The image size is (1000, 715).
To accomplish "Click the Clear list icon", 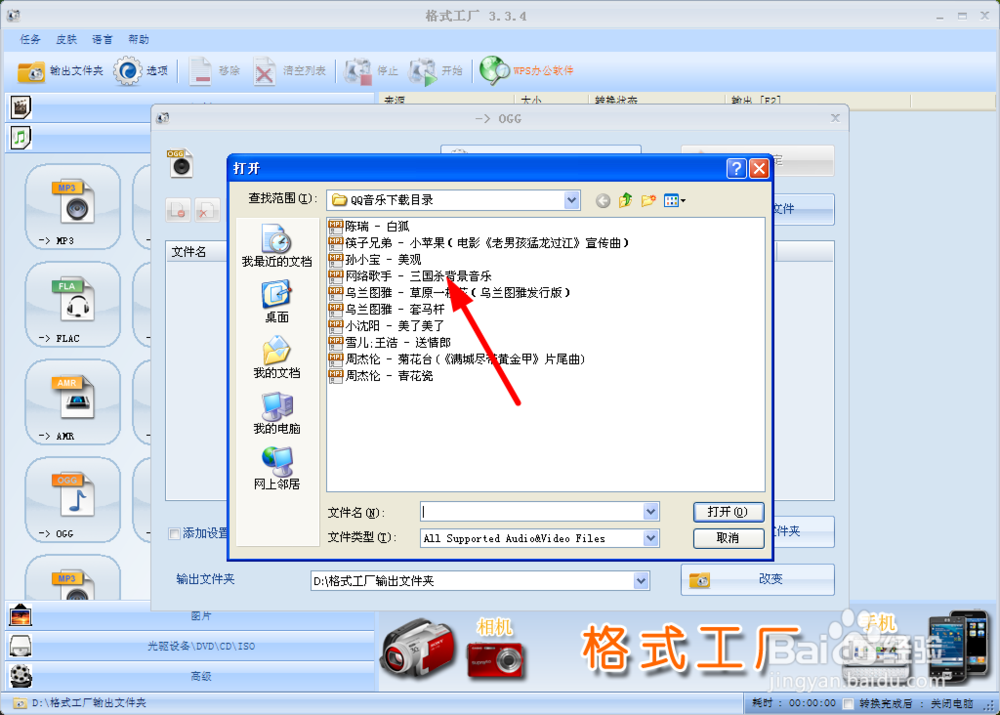I will coord(264,71).
